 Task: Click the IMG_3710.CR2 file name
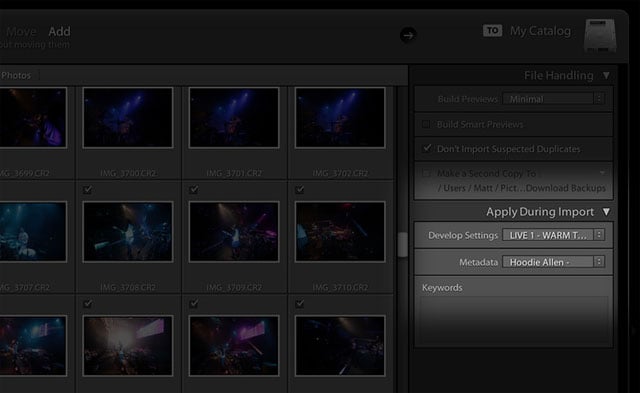point(340,288)
